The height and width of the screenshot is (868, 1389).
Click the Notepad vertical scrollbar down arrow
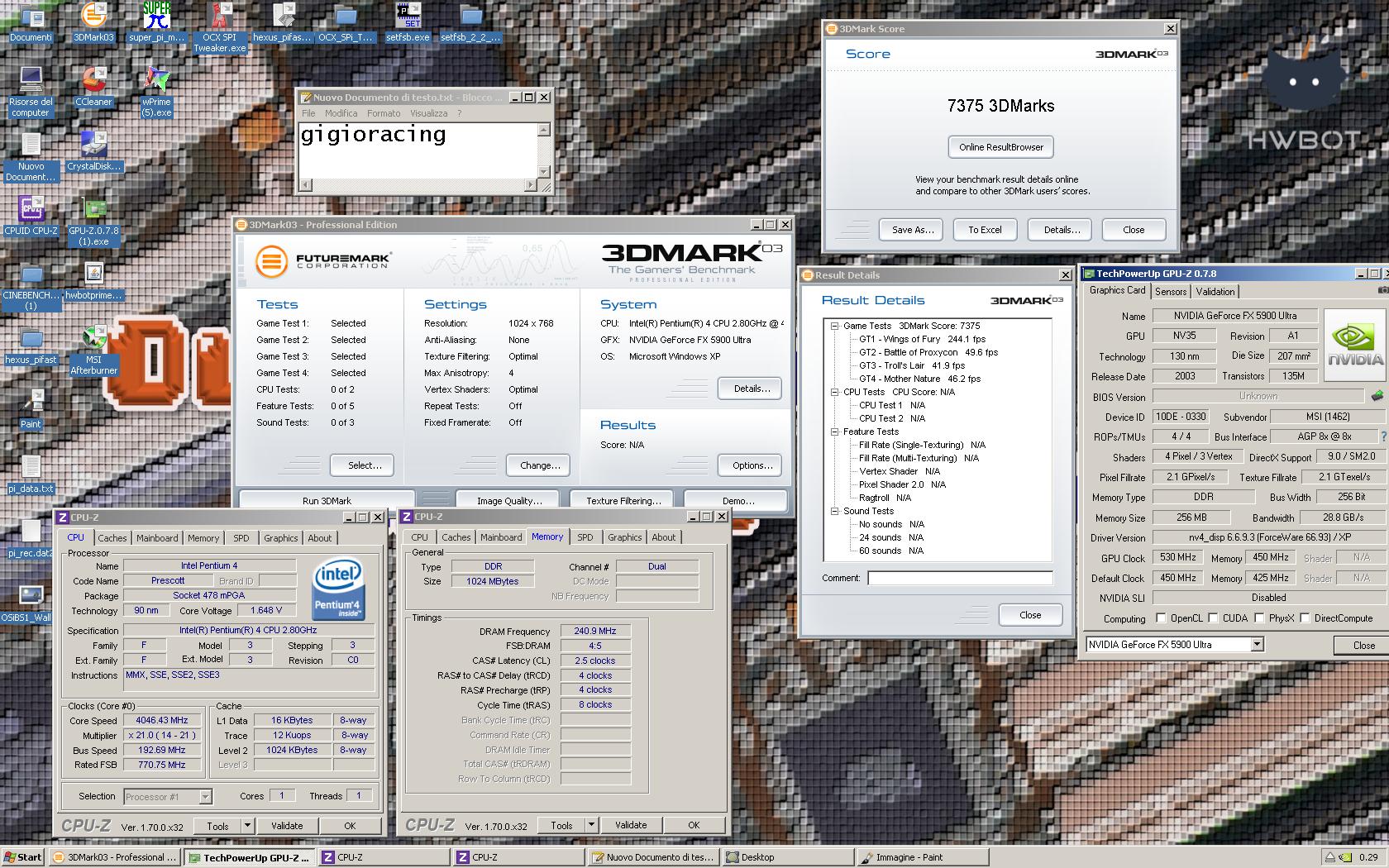(x=543, y=172)
